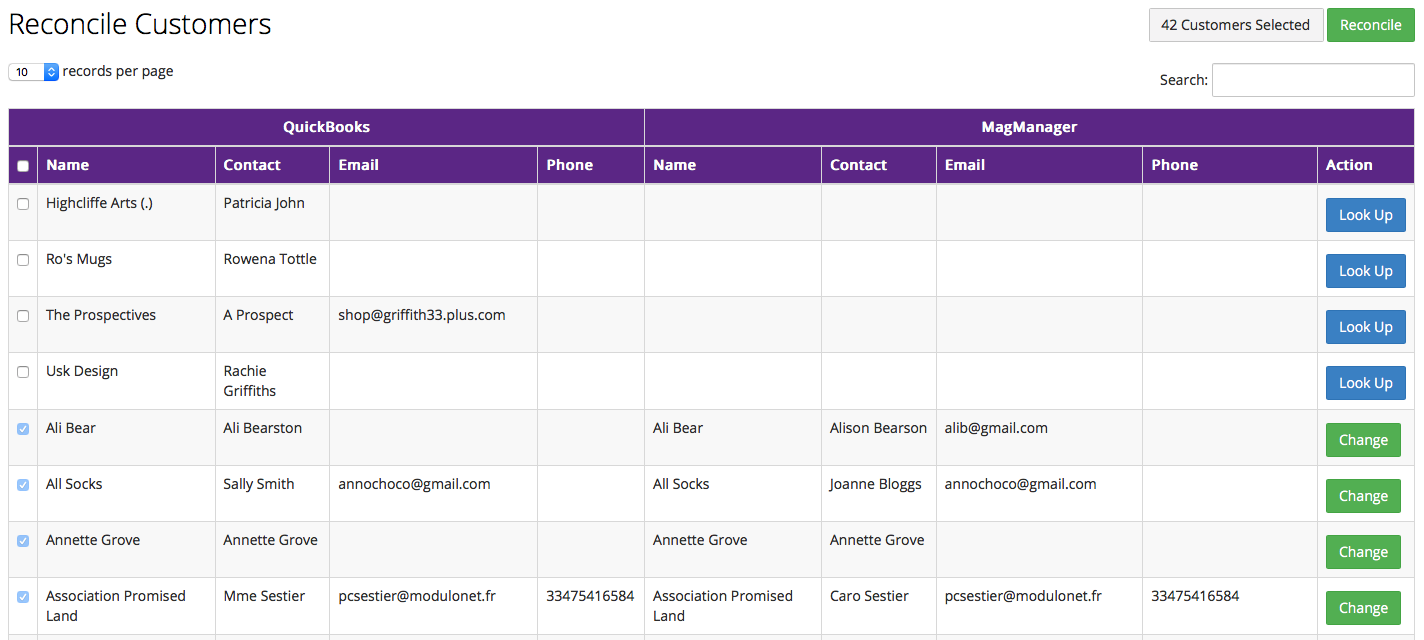The width and height of the screenshot is (1424, 640).
Task: Select alib@gmail.com email cell
Action: 1039,438
